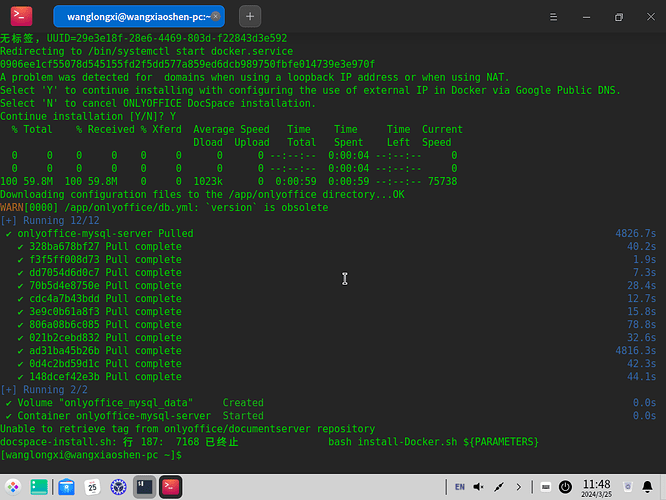Click 'Redirecting to /bin/systemctl start docker.service' line

click(147, 51)
